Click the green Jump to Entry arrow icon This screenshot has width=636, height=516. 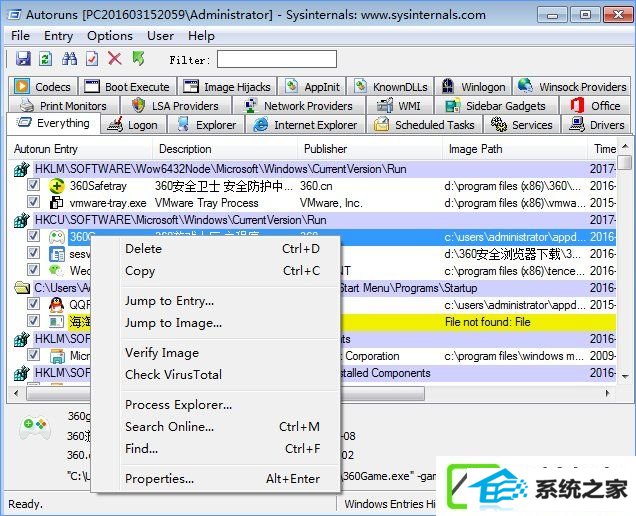click(138, 59)
